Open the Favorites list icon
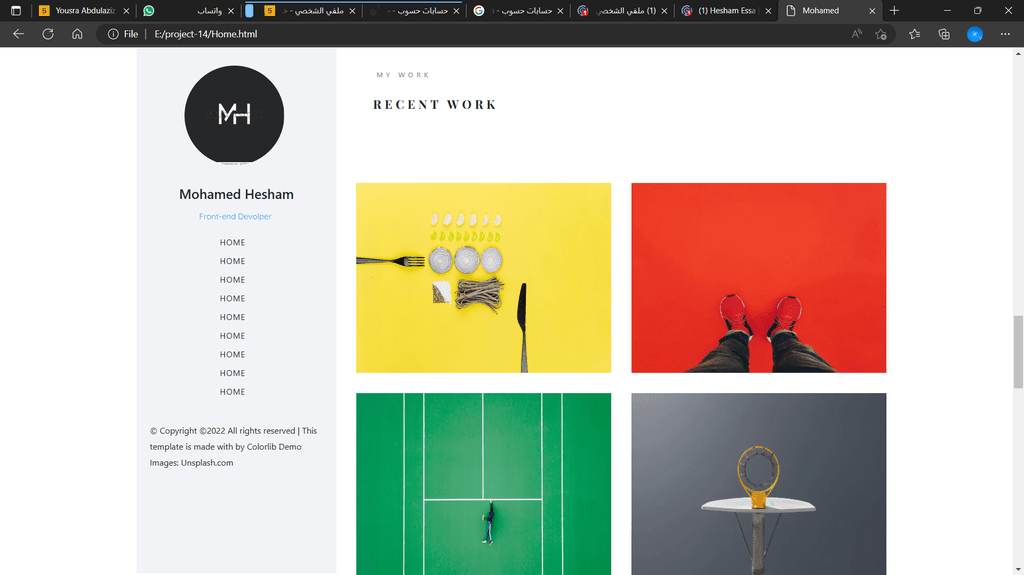1024x575 pixels. tap(914, 34)
